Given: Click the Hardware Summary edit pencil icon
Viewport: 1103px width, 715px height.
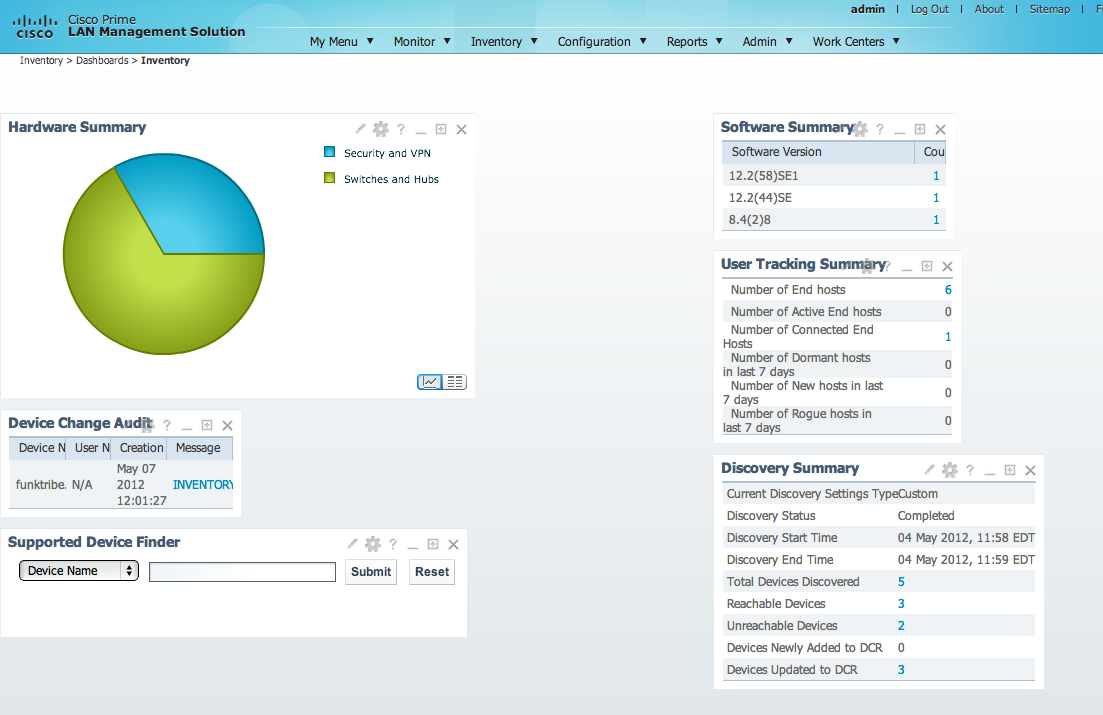Looking at the screenshot, I should pos(361,129).
